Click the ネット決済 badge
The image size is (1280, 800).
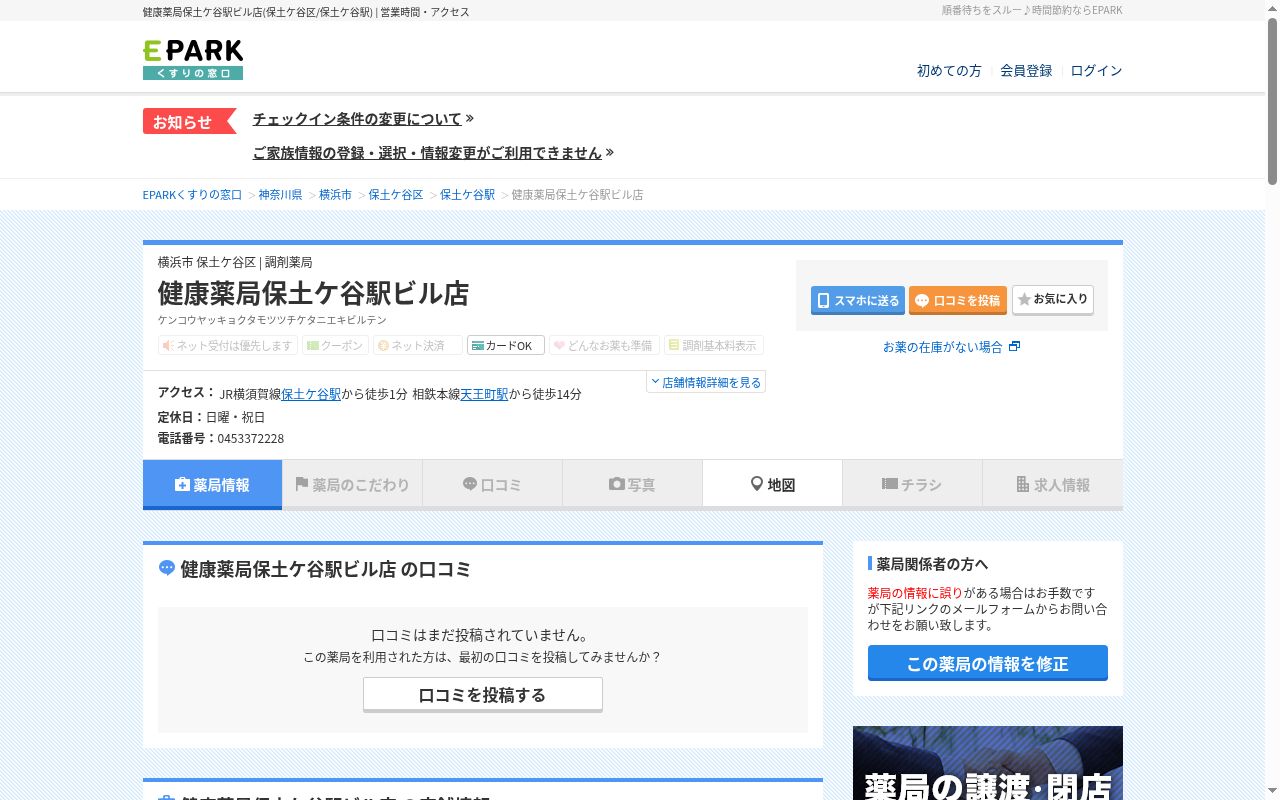pos(418,345)
